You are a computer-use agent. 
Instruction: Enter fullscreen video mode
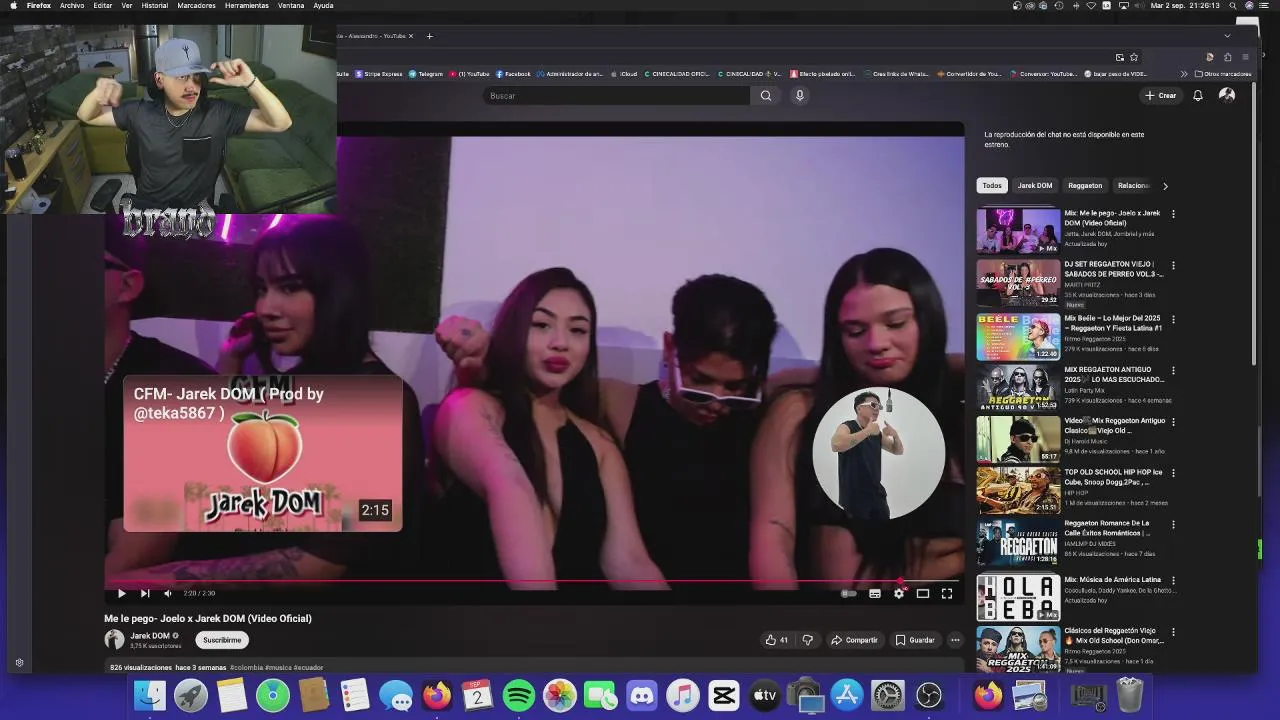[x=947, y=593]
